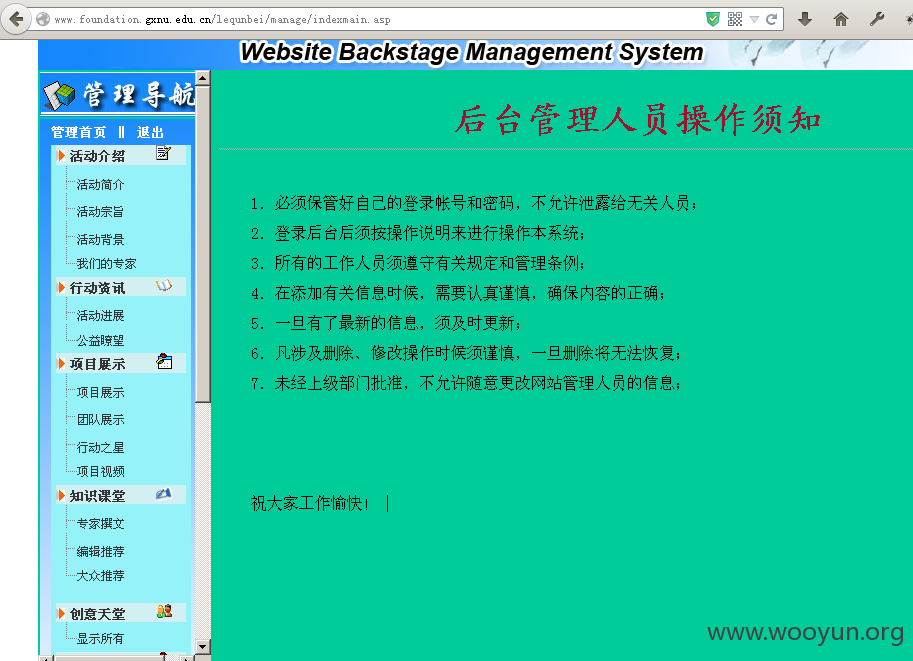The width and height of the screenshot is (913, 661).
Task: Click the 项目展示 section header title
Action: [97, 365]
